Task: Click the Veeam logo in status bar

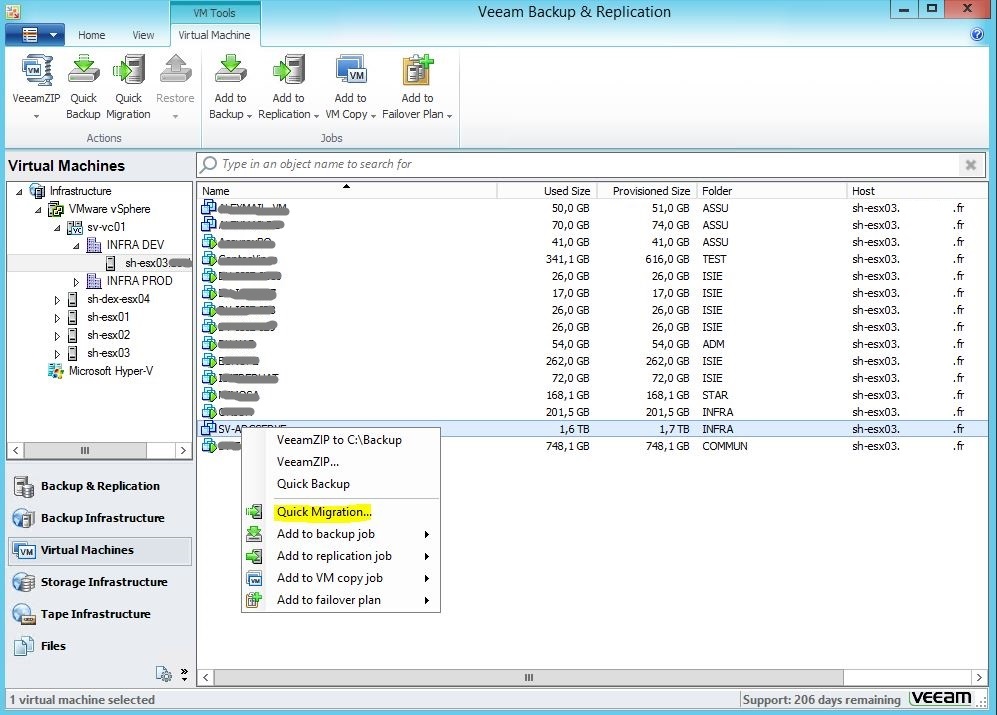Action: pyautogui.click(x=941, y=698)
